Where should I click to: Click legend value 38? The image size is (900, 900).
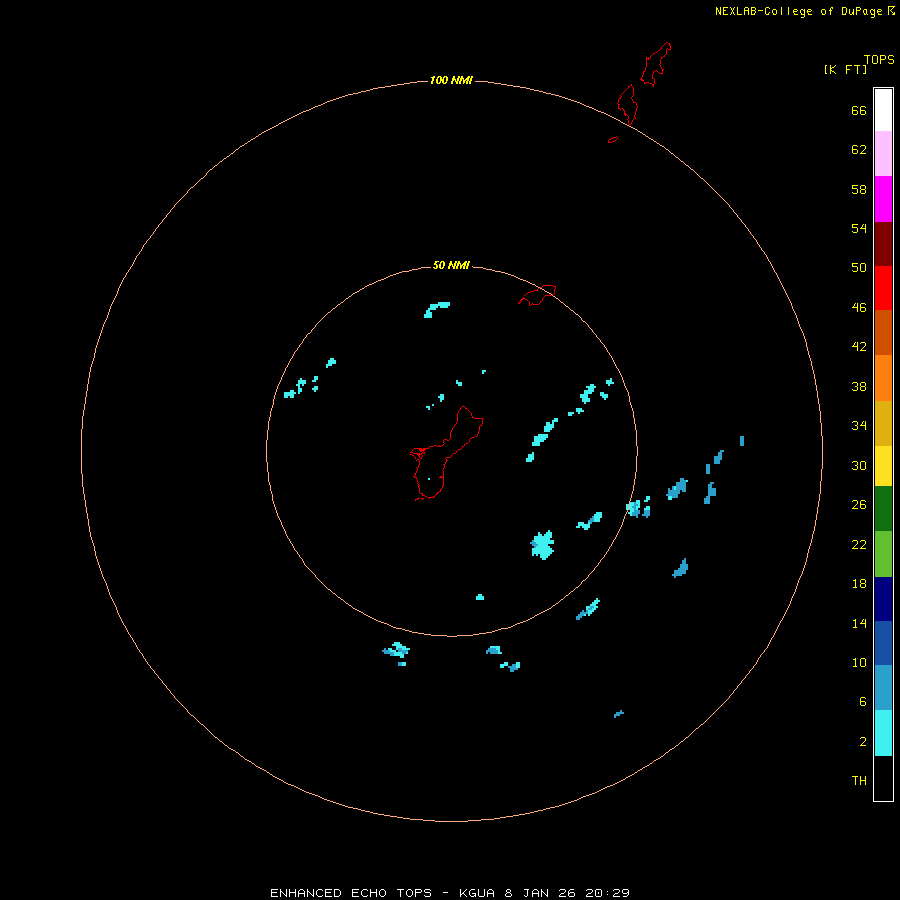(859, 386)
